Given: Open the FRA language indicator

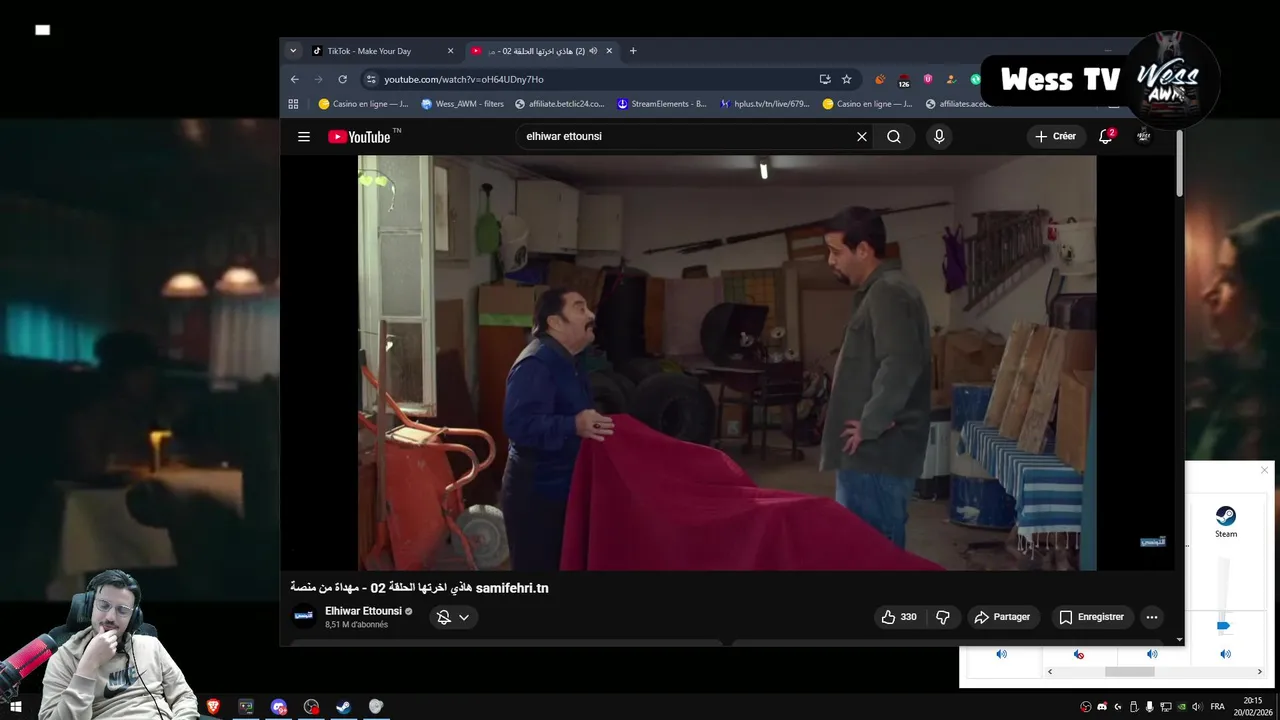Looking at the screenshot, I should (x=1217, y=706).
